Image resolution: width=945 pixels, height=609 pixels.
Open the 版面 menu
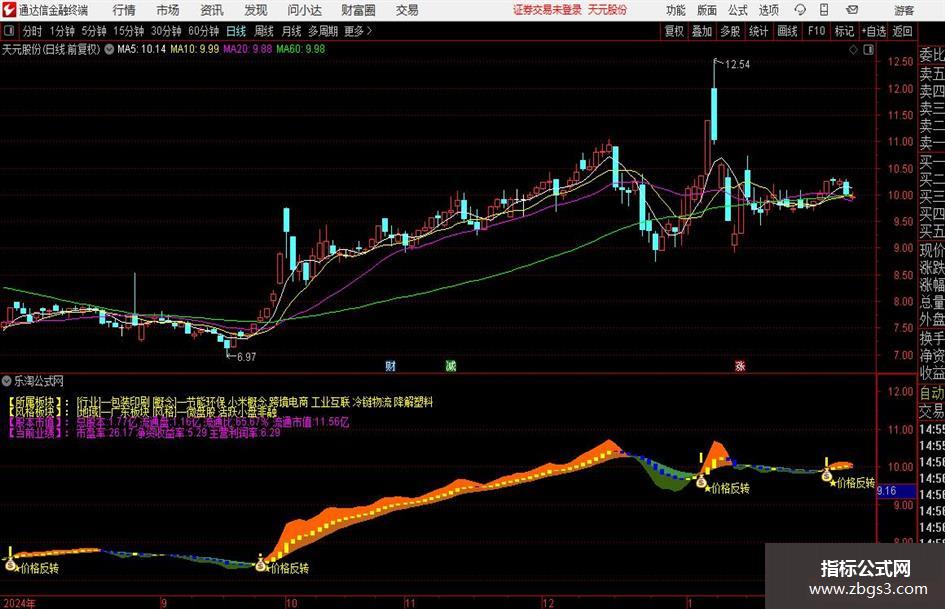tap(706, 10)
